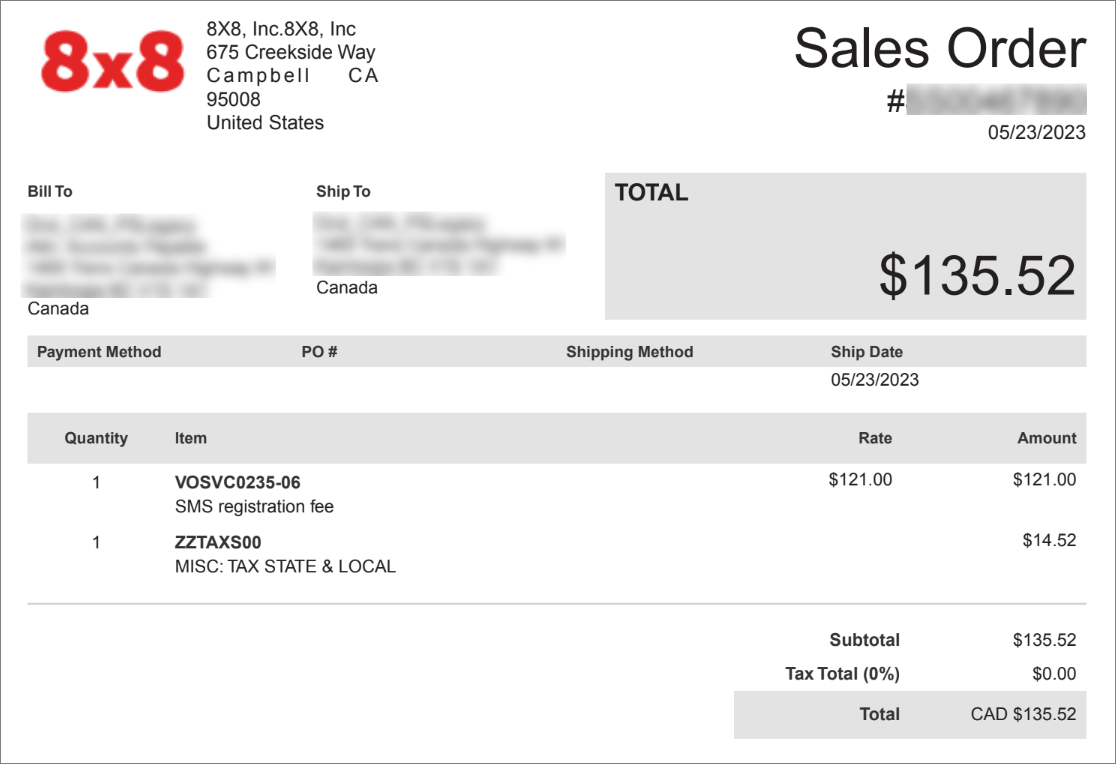The width and height of the screenshot is (1116, 764).
Task: Click the item code ZZTAXS00
Action: tap(218, 542)
